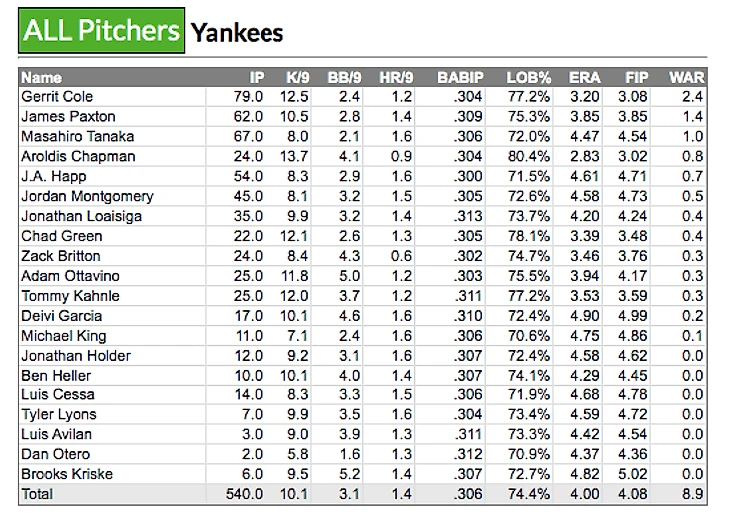Sort by the K/9 column header
The image size is (730, 519).
click(297, 77)
